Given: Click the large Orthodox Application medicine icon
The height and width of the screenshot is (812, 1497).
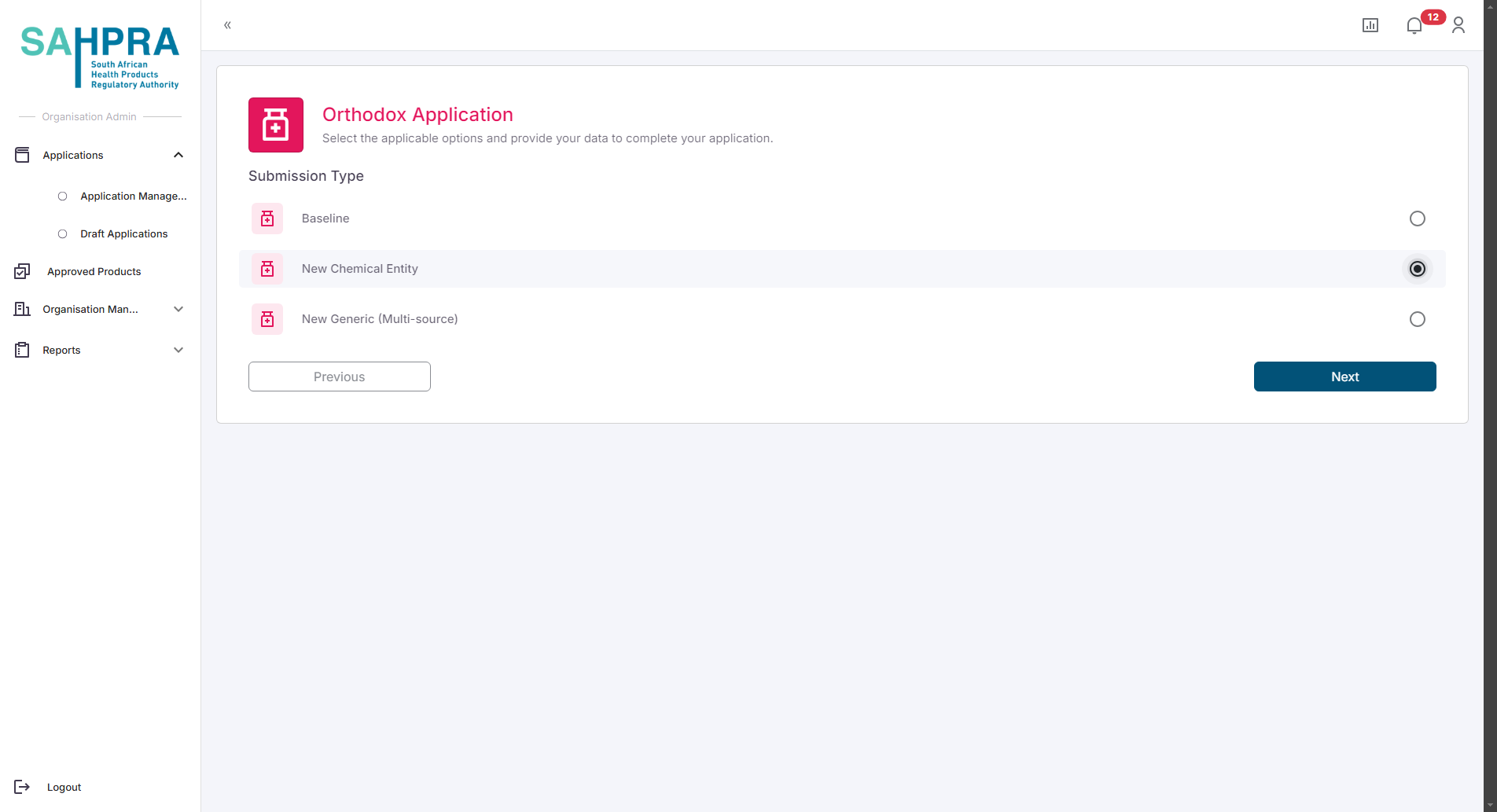Looking at the screenshot, I should click(x=275, y=125).
